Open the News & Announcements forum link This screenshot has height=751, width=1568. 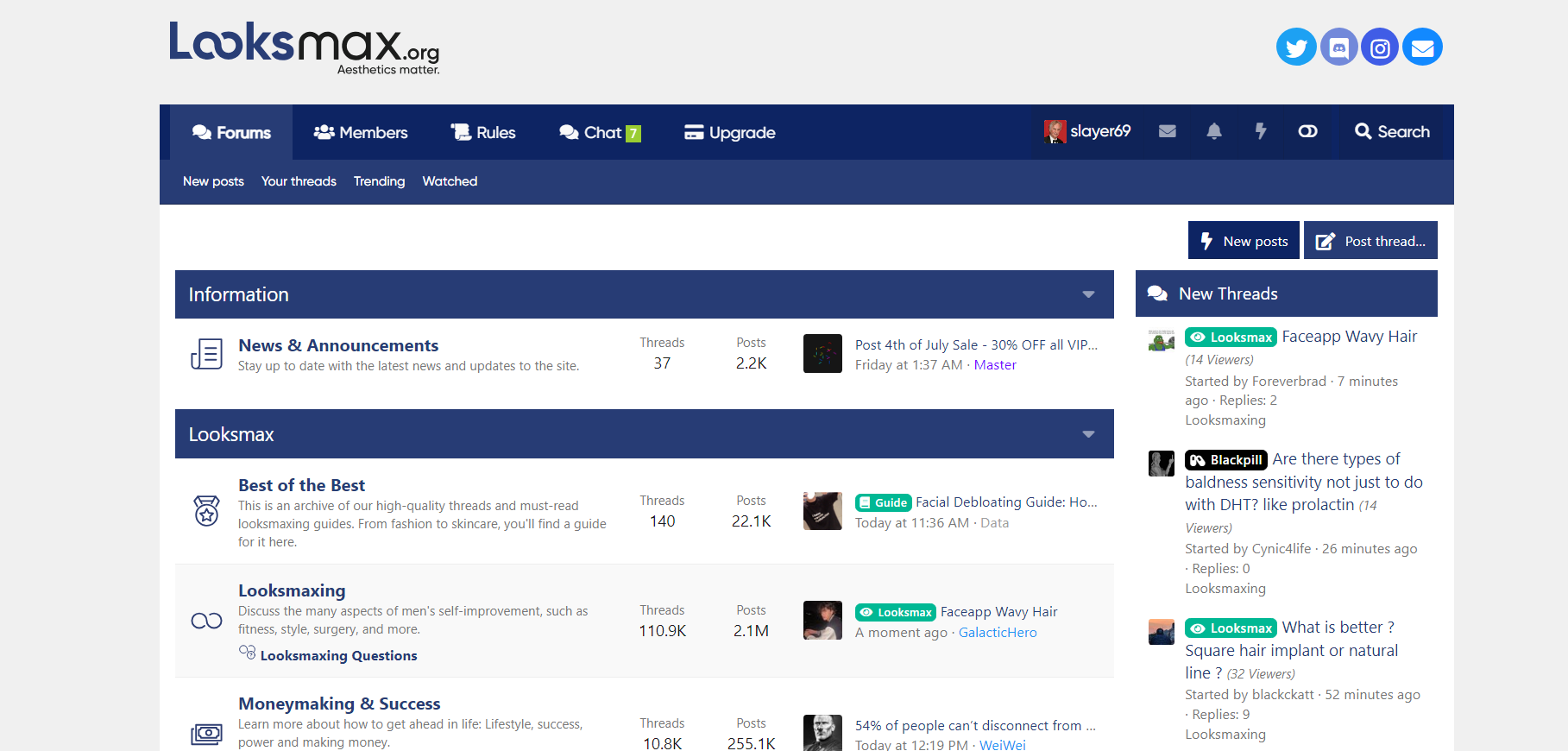click(338, 345)
